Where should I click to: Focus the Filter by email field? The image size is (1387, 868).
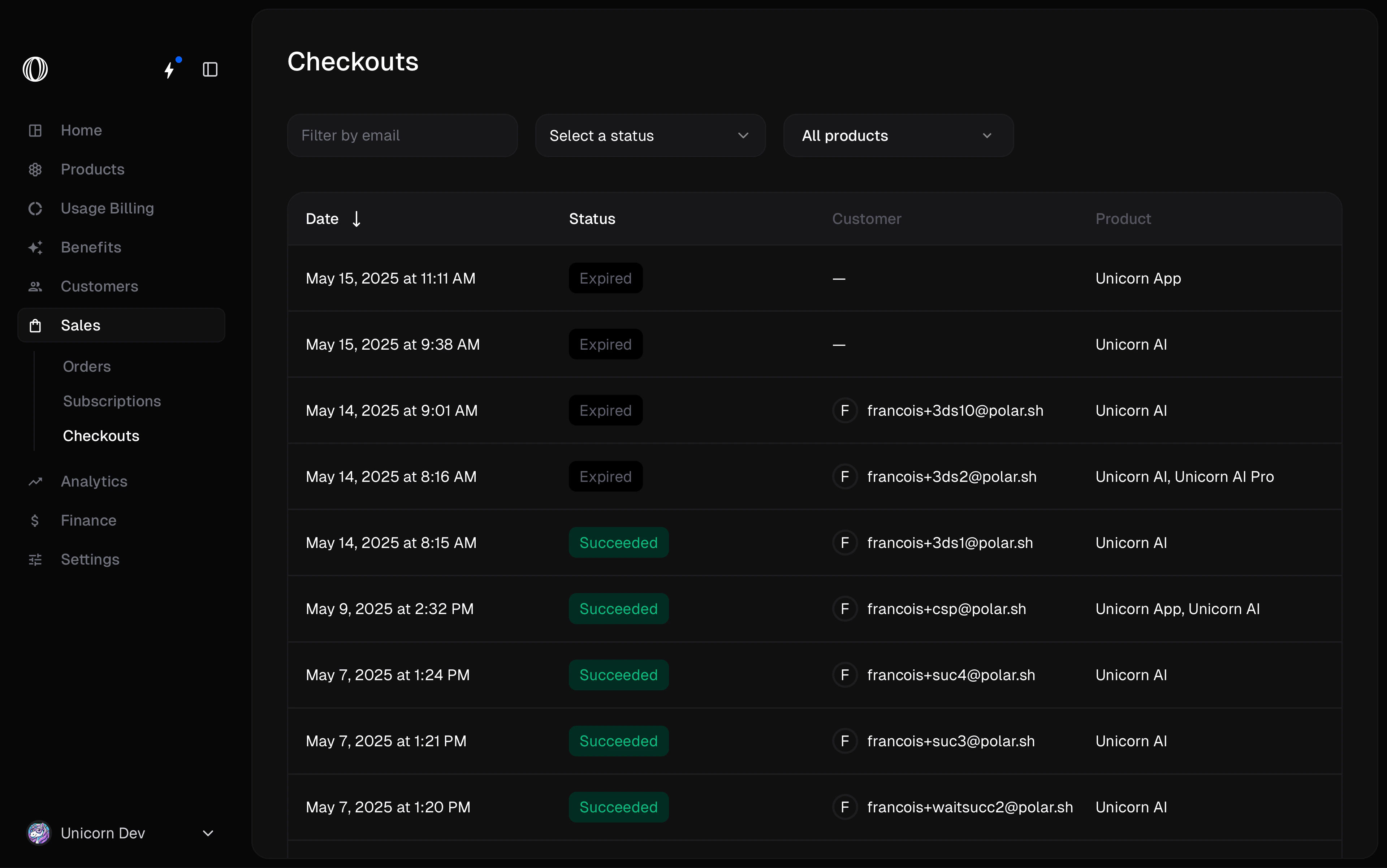click(x=402, y=135)
